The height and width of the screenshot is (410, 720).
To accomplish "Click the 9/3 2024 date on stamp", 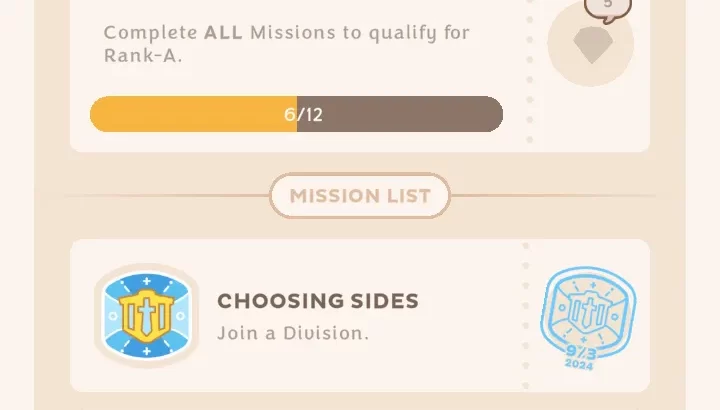I will click(x=579, y=357).
